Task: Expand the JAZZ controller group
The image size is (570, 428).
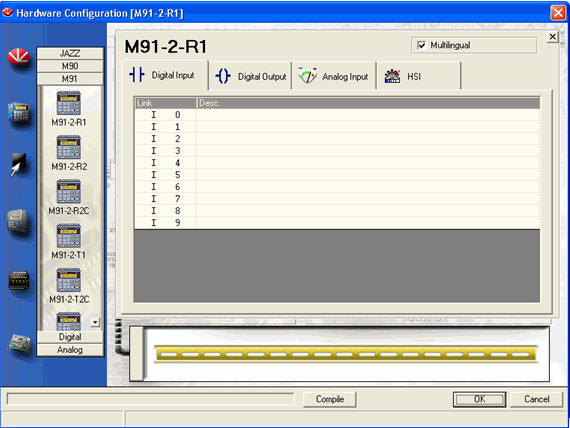Action: 70,53
